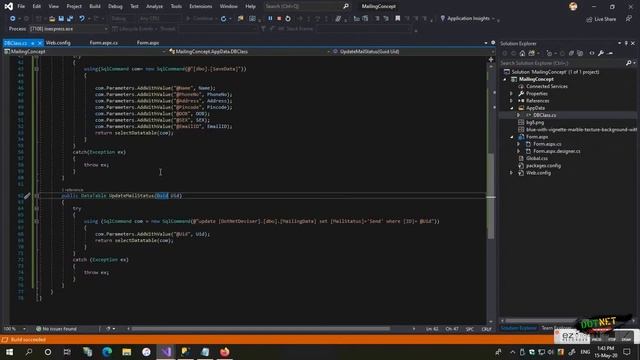Restart debugging with the circular arrow icon
The width and height of the screenshot is (640, 360).
(x=288, y=18)
